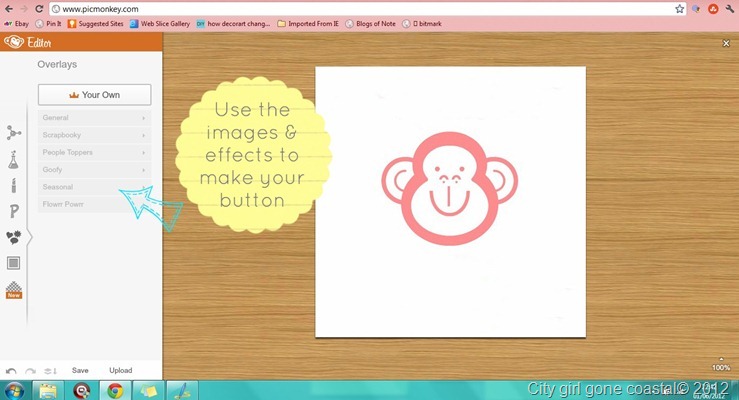Open the Pin It bookmark

[x=49, y=24]
